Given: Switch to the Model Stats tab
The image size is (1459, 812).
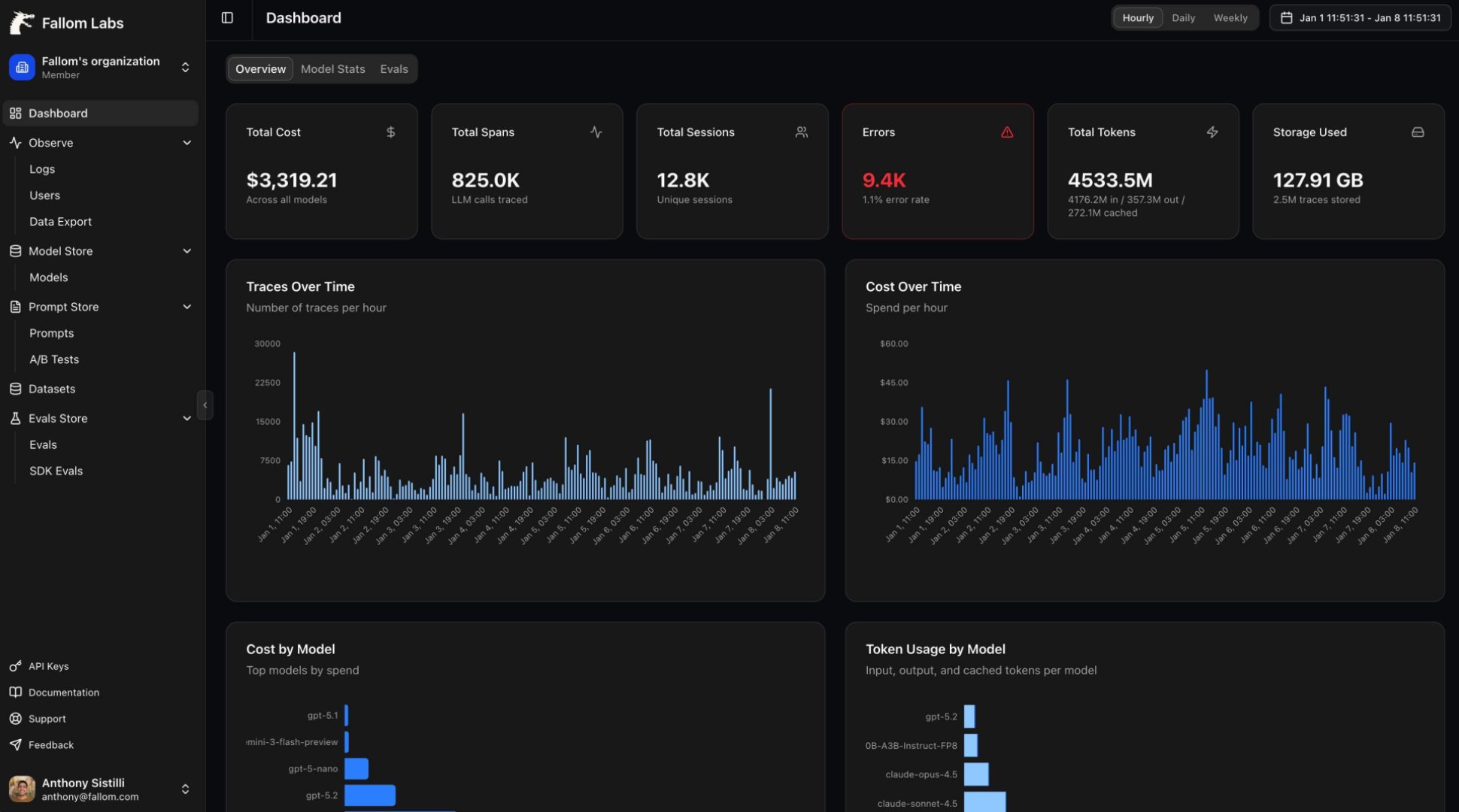Looking at the screenshot, I should [x=333, y=68].
